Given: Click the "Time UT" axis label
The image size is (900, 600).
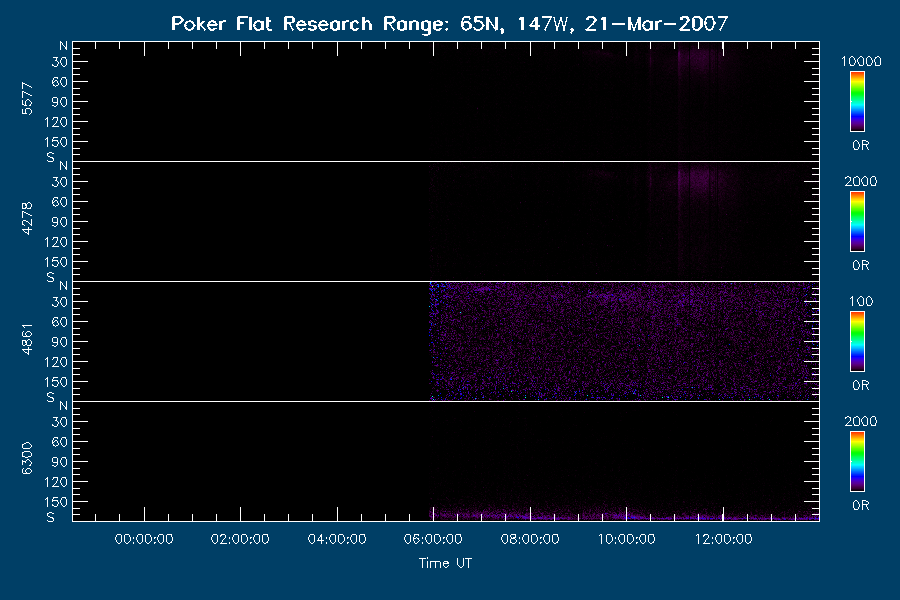Looking at the screenshot, I should [445, 563].
